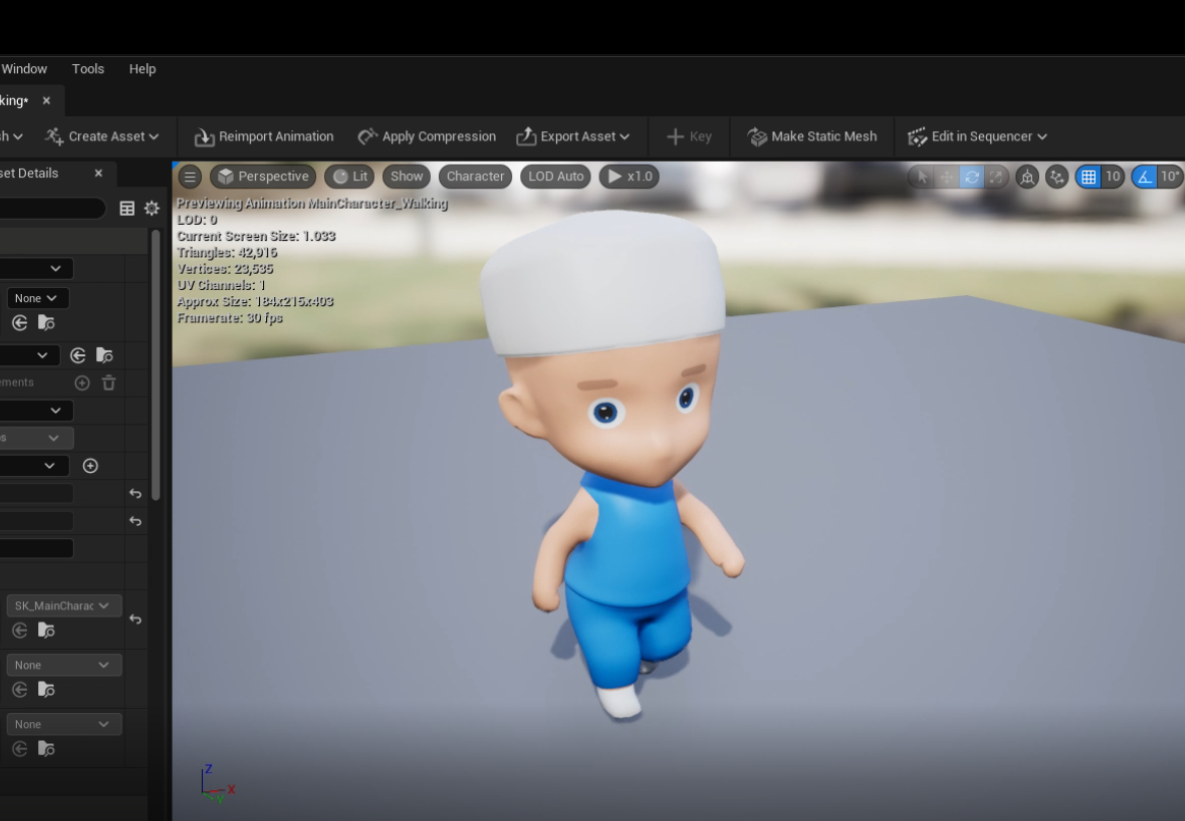Reset SK_MainCharac property to default
This screenshot has height=821, width=1185.
(x=135, y=620)
